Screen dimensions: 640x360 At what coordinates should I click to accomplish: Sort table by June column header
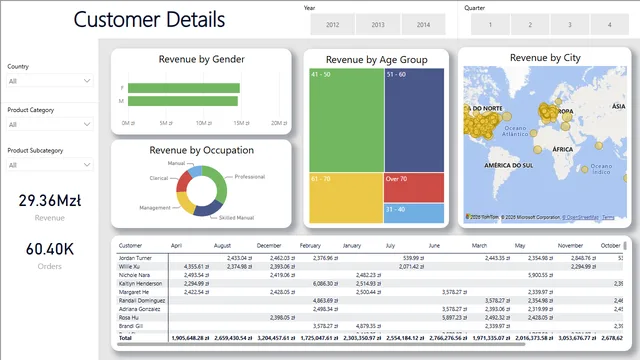point(434,245)
